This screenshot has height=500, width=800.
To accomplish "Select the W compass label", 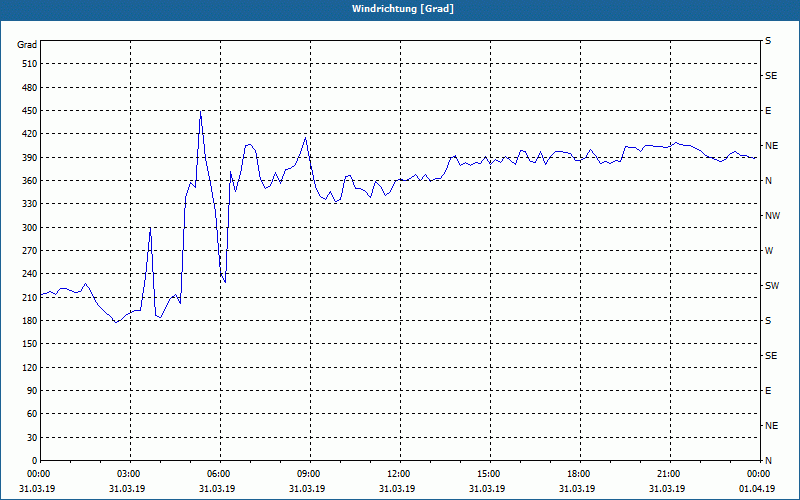I will 769,251.
